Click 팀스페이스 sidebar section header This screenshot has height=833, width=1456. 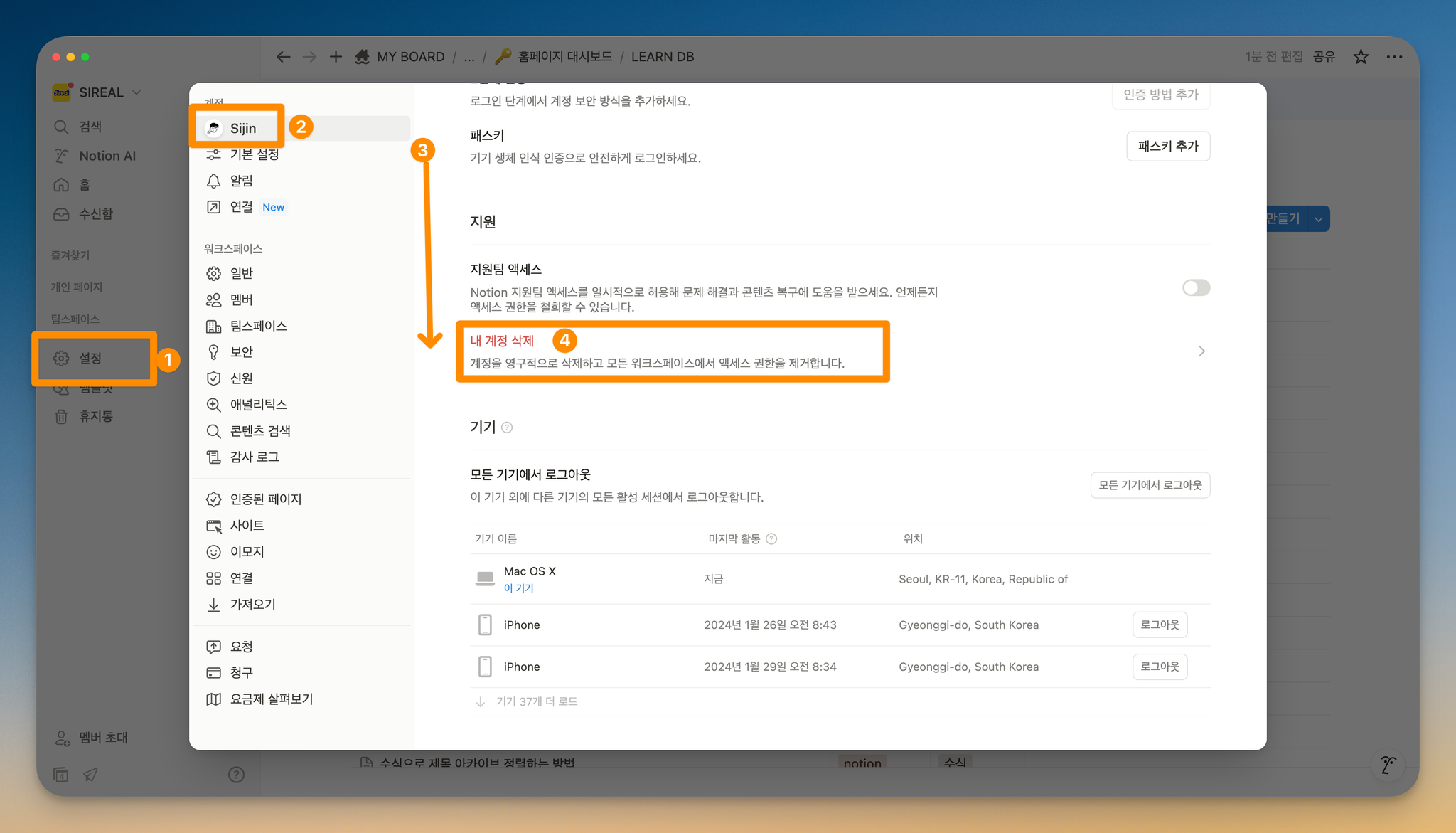tap(75, 319)
